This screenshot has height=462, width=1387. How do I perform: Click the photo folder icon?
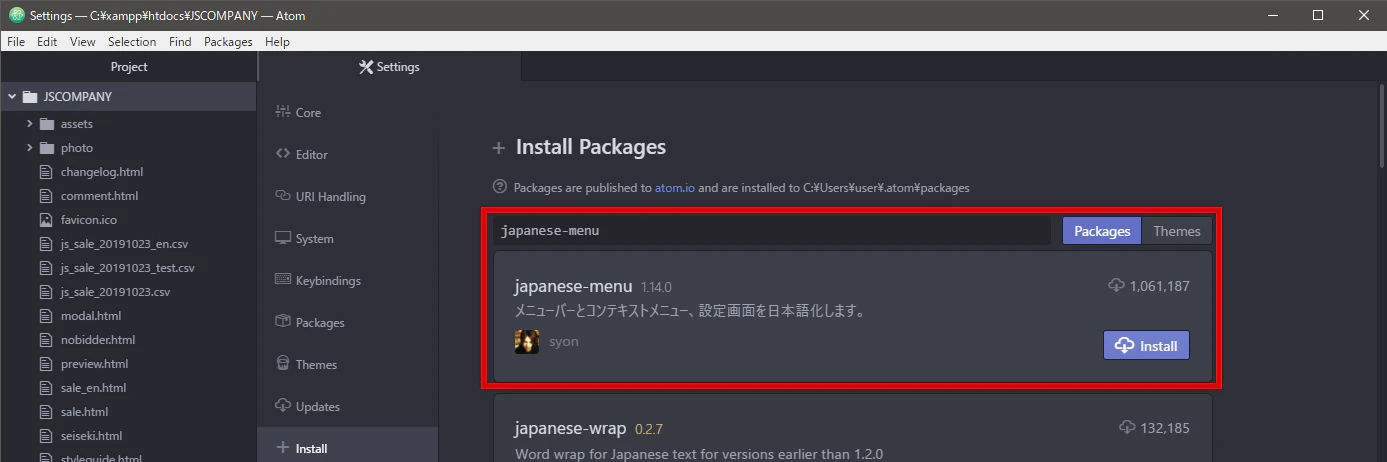(46, 148)
